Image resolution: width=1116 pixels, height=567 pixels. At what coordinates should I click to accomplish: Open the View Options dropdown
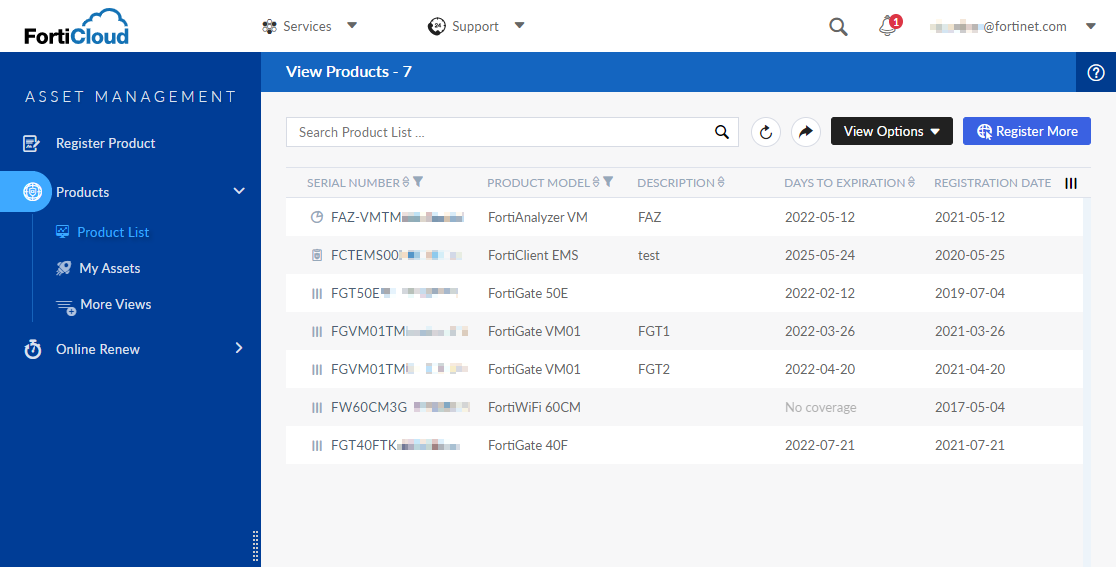[891, 131]
